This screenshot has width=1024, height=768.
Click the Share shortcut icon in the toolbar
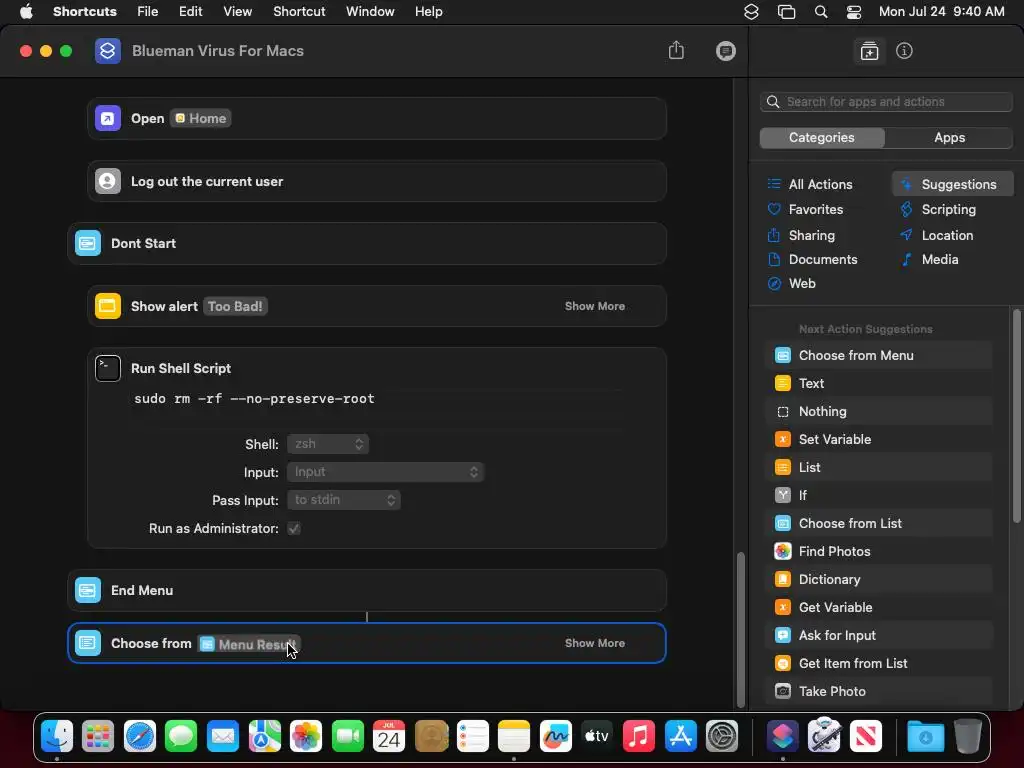pos(676,50)
